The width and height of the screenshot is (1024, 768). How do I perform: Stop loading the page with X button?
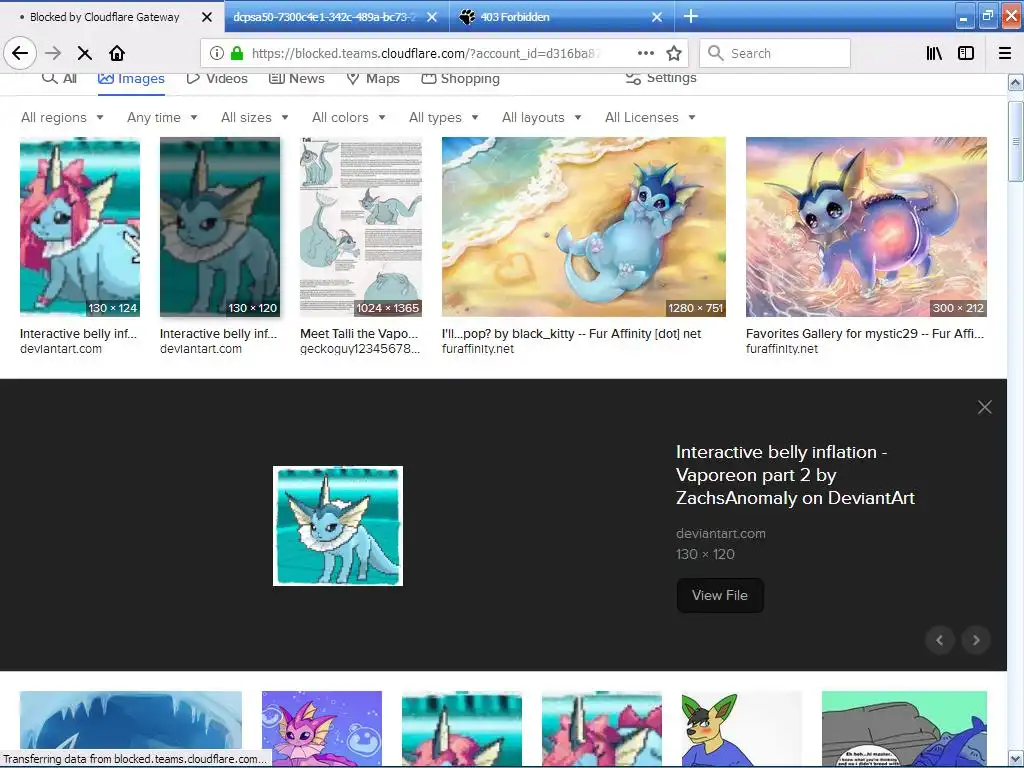[84, 53]
